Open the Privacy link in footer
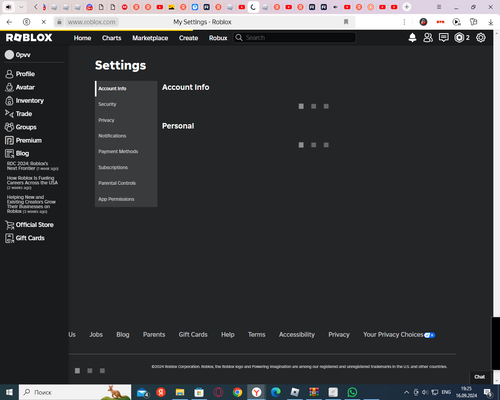 [339, 335]
